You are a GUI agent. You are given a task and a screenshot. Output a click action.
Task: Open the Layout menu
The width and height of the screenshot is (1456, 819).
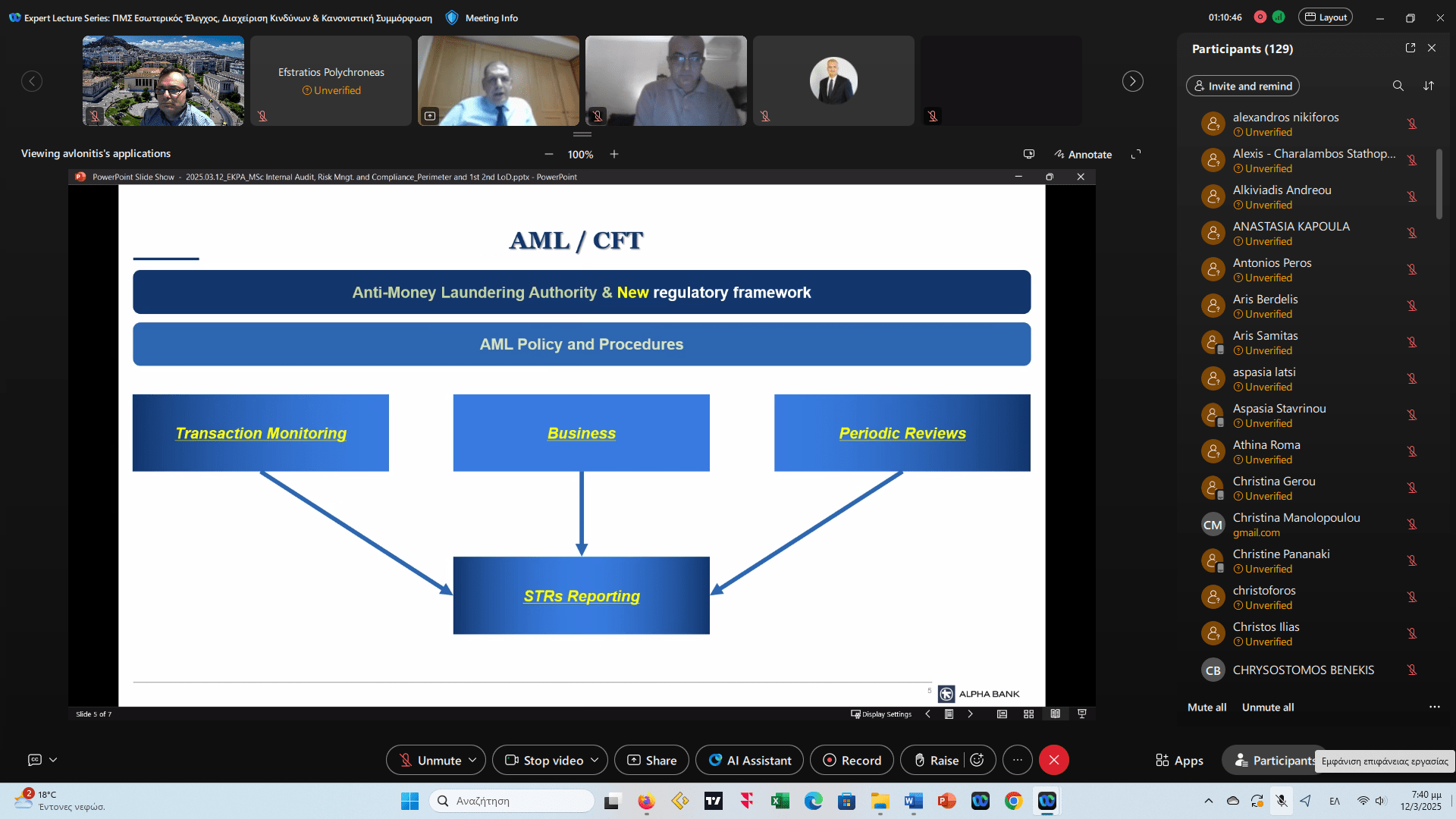(x=1326, y=17)
